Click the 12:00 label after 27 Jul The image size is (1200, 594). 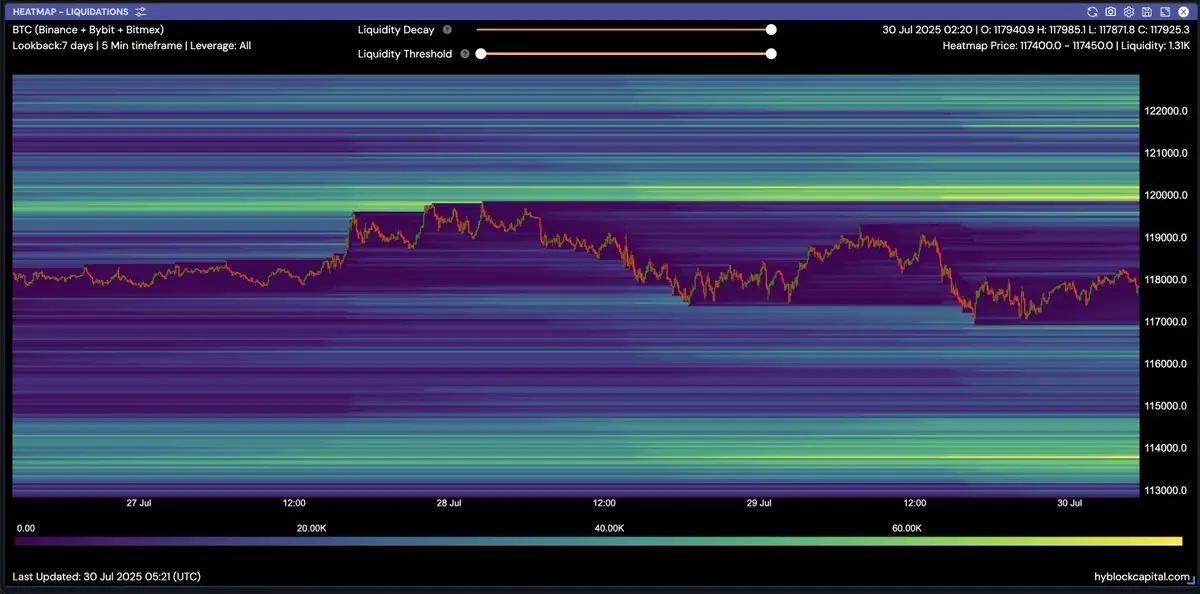pos(295,503)
